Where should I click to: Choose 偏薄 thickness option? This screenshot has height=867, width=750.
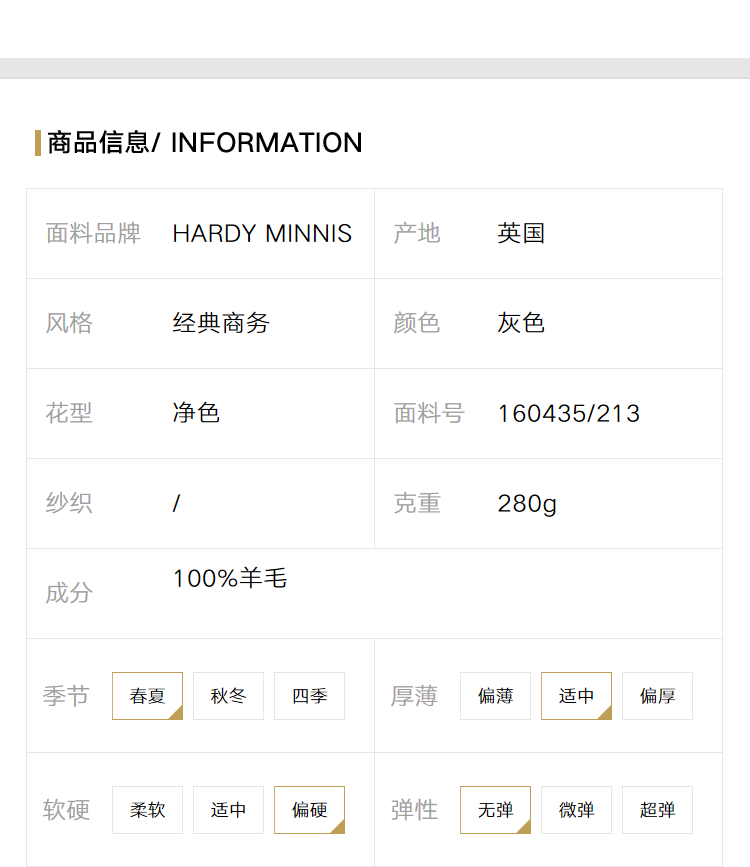click(x=496, y=696)
